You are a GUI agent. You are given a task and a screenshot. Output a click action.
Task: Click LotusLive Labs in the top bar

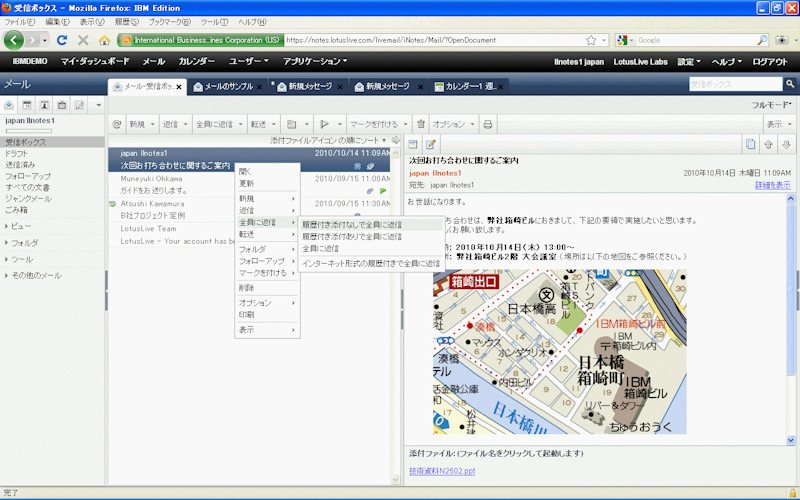[640, 62]
